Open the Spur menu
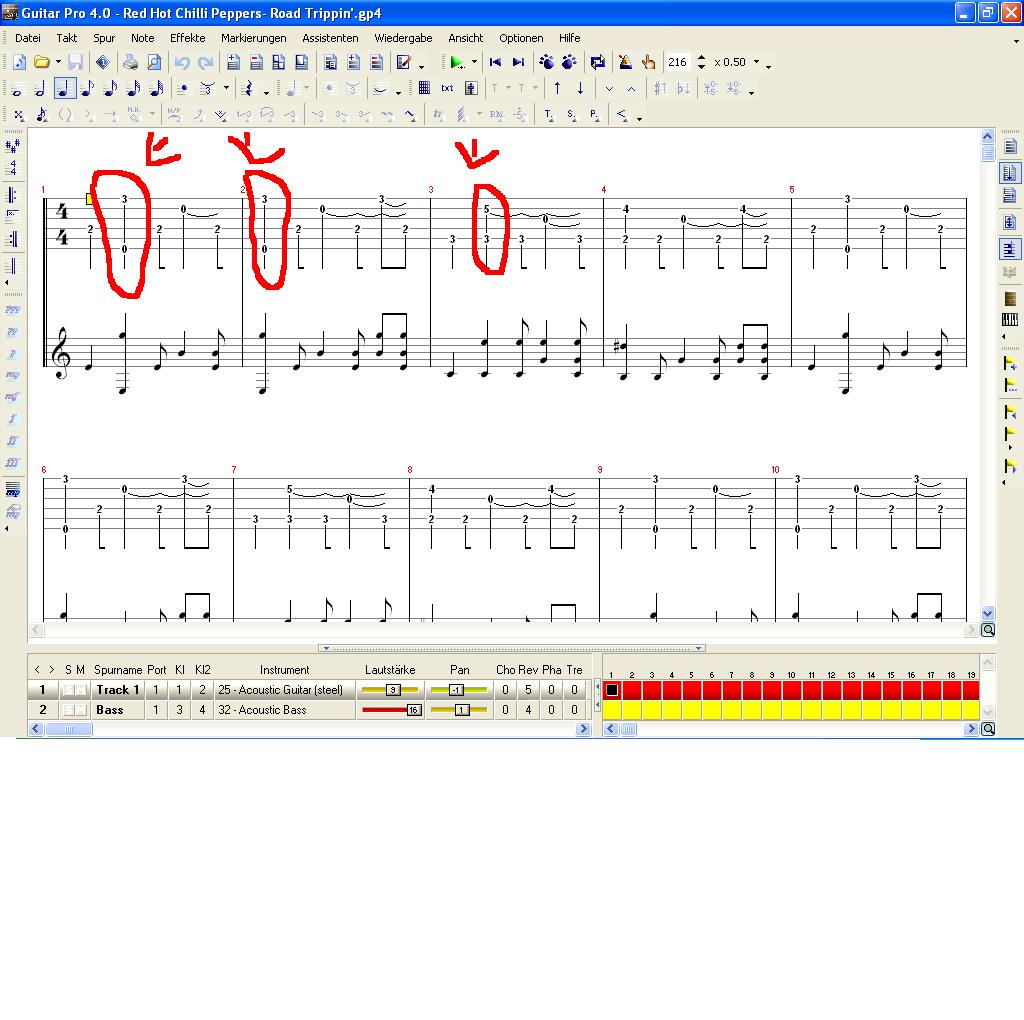 [x=104, y=38]
